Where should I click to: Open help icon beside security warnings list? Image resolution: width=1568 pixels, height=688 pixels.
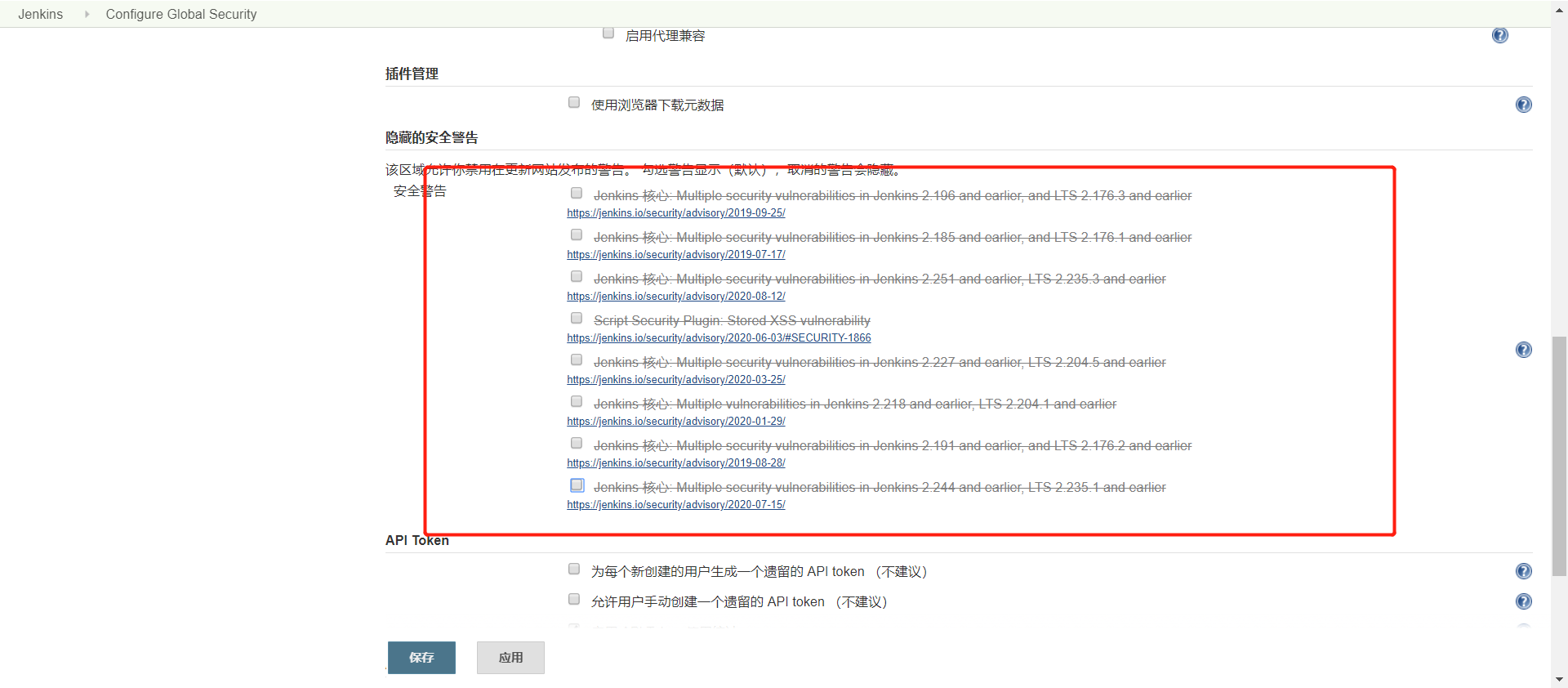[1524, 350]
